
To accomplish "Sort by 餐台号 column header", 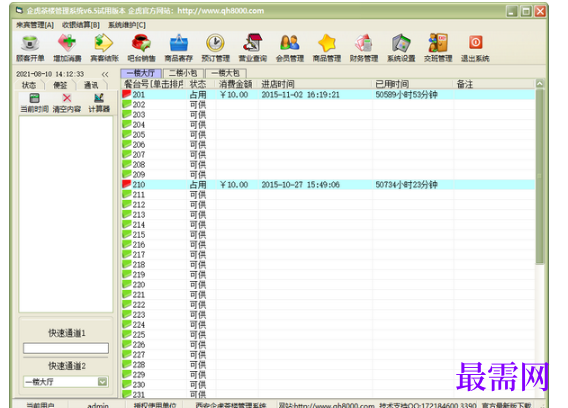I will click(154, 84).
